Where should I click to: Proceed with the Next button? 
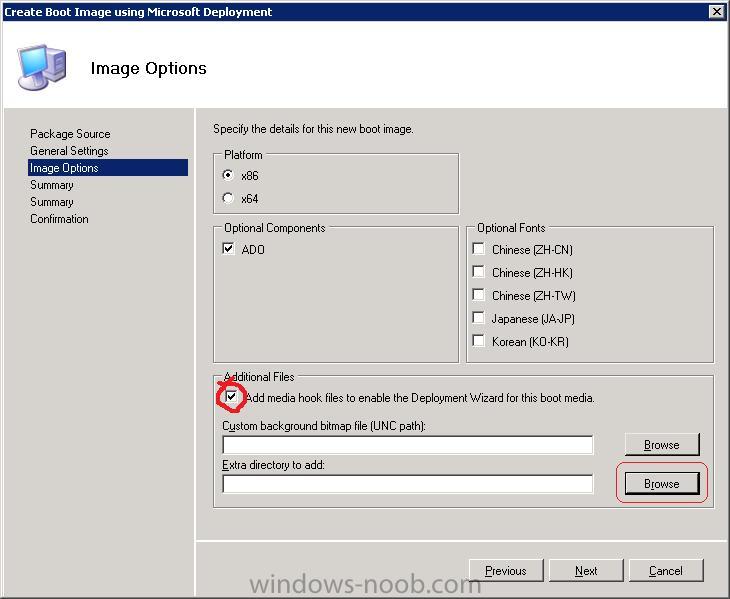coord(586,571)
